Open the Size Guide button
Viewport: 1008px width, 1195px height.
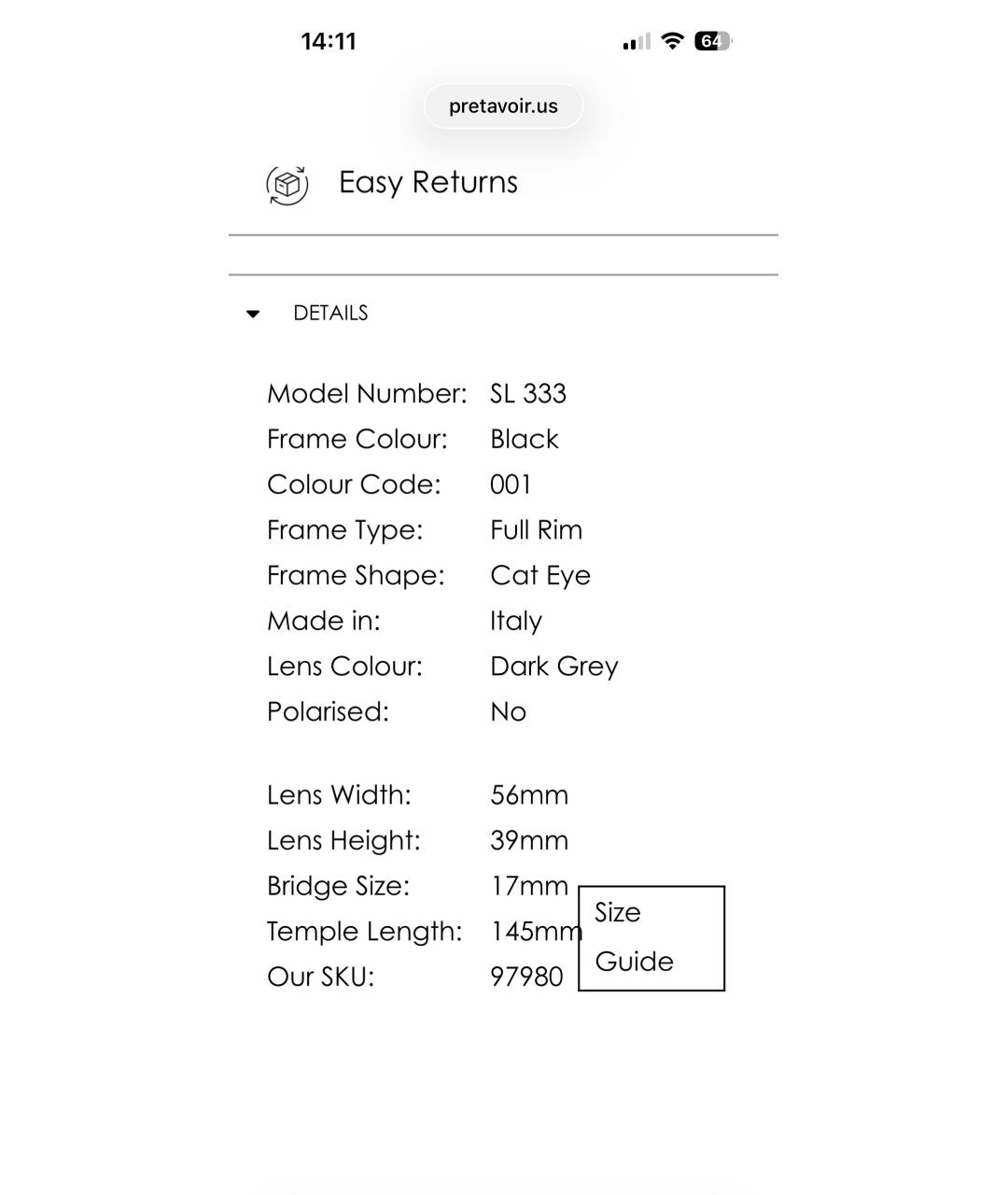tap(651, 937)
